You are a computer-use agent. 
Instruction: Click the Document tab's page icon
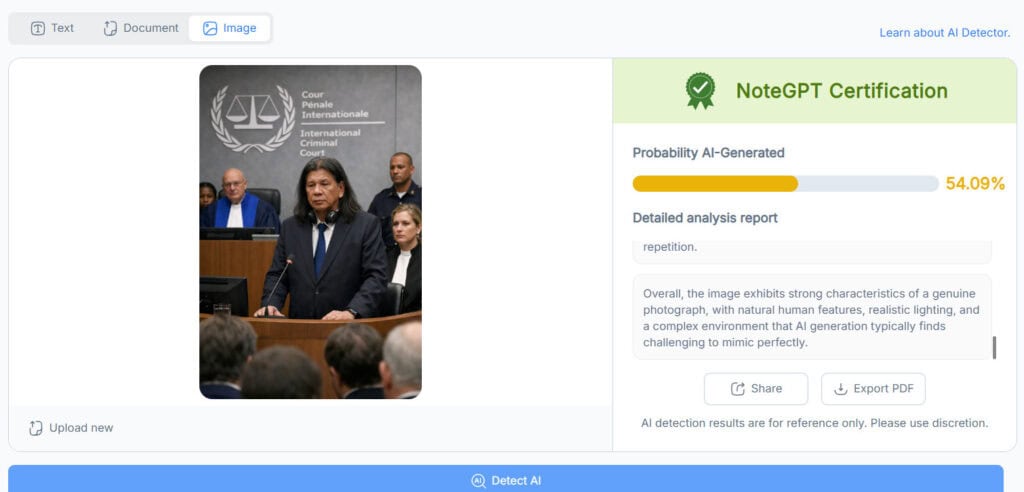(x=110, y=28)
